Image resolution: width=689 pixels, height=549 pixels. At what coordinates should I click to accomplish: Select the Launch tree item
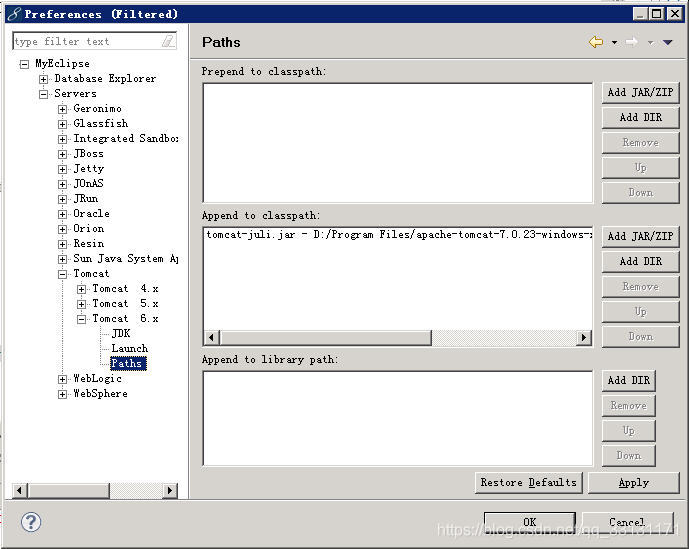click(x=130, y=348)
